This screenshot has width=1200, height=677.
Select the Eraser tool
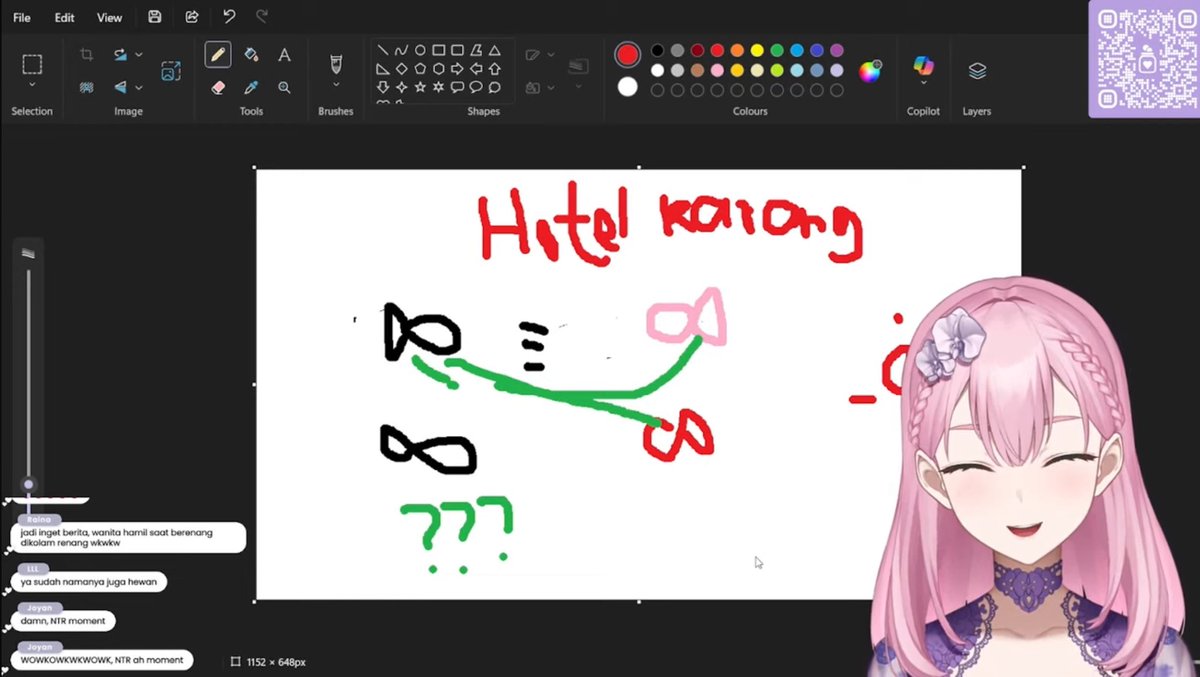point(218,87)
